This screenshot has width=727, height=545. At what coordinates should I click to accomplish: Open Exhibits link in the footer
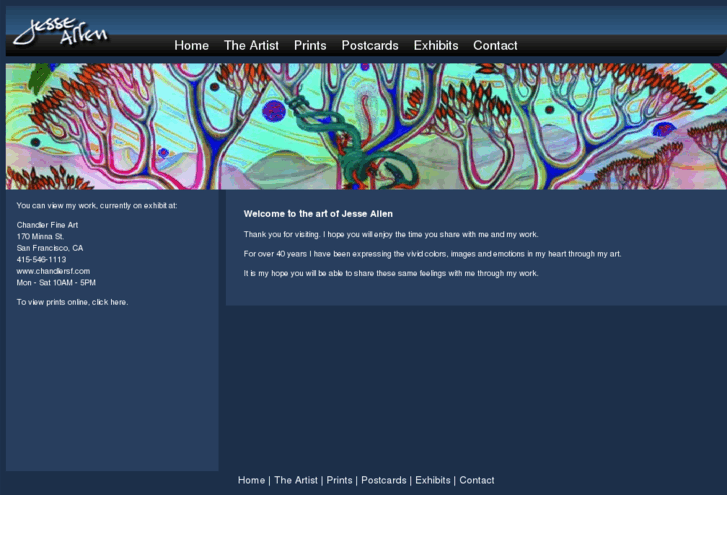click(x=433, y=480)
